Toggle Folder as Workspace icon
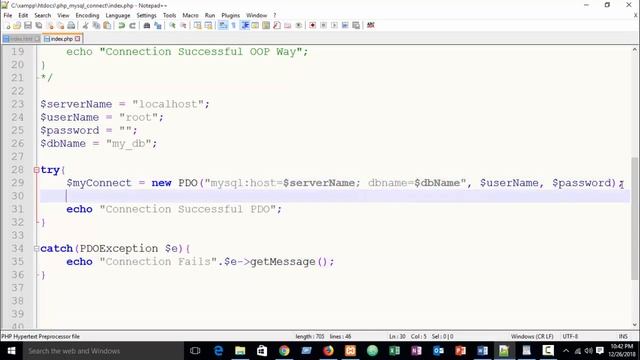Image resolution: width=640 pixels, height=360 pixels. pyautogui.click(x=288, y=25)
